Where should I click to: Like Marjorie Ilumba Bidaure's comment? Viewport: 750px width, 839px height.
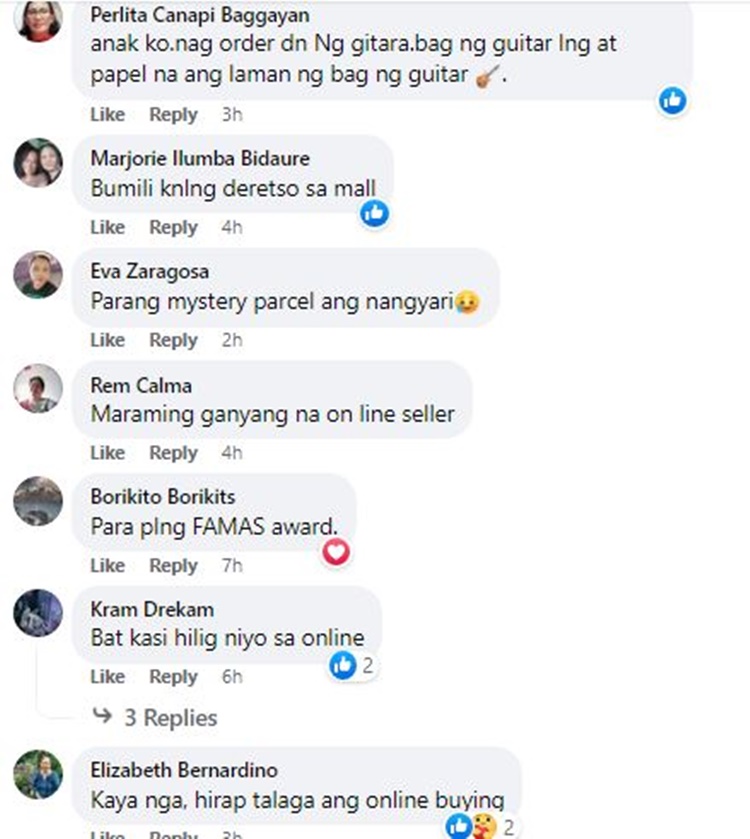[x=108, y=227]
